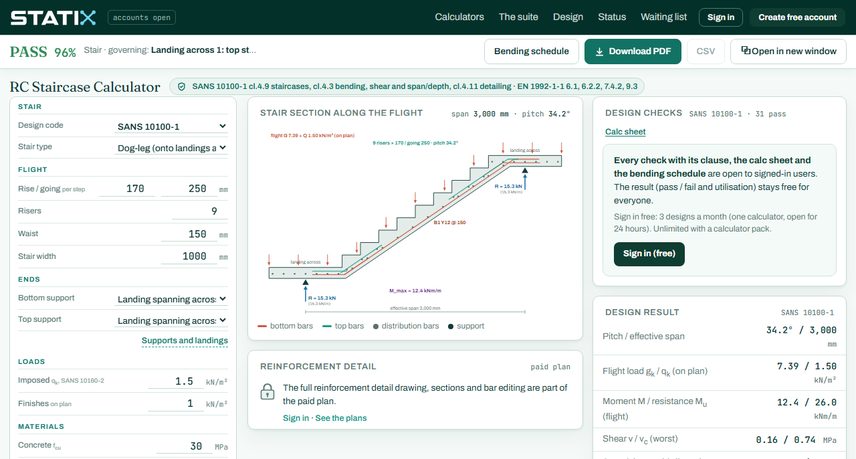Image resolution: width=856 pixels, height=459 pixels.
Task: Click the Going input field showing 250
Action: tap(188, 189)
